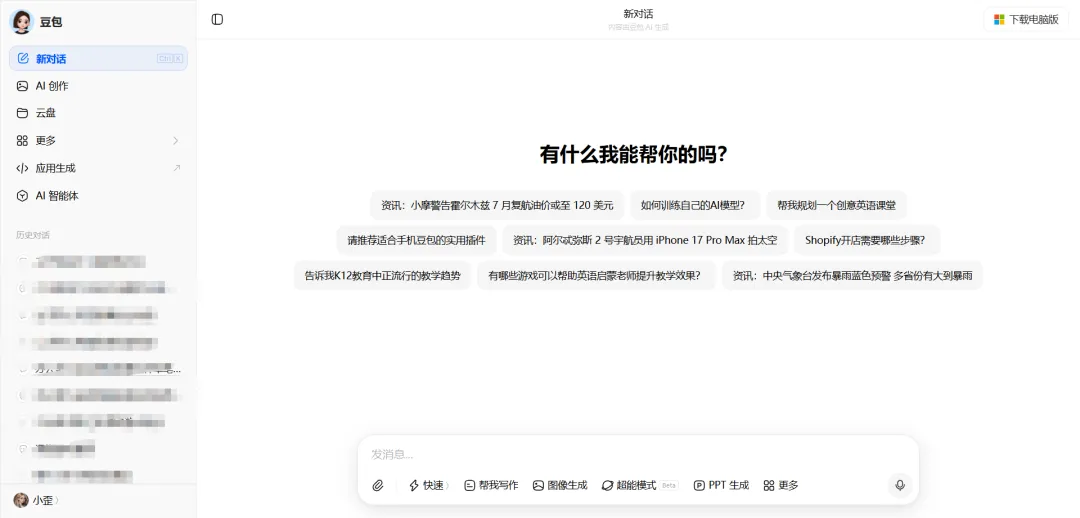Select suggestion 告诉我K12教育中正流行的教学趋势

(x=382, y=276)
